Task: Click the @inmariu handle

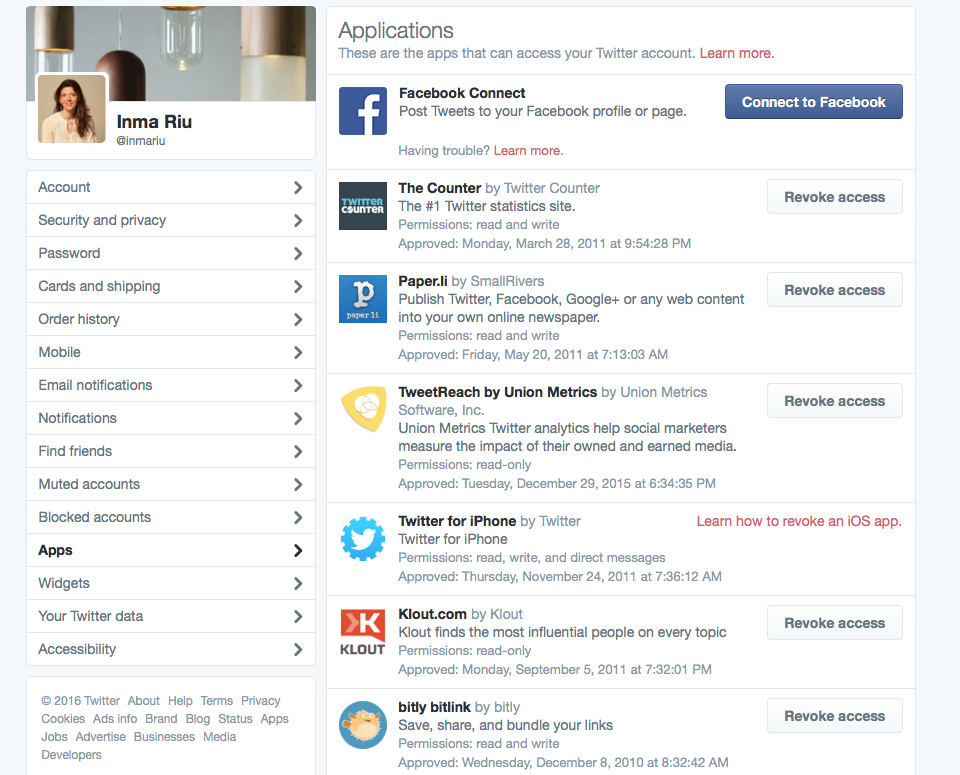Action: [141, 141]
